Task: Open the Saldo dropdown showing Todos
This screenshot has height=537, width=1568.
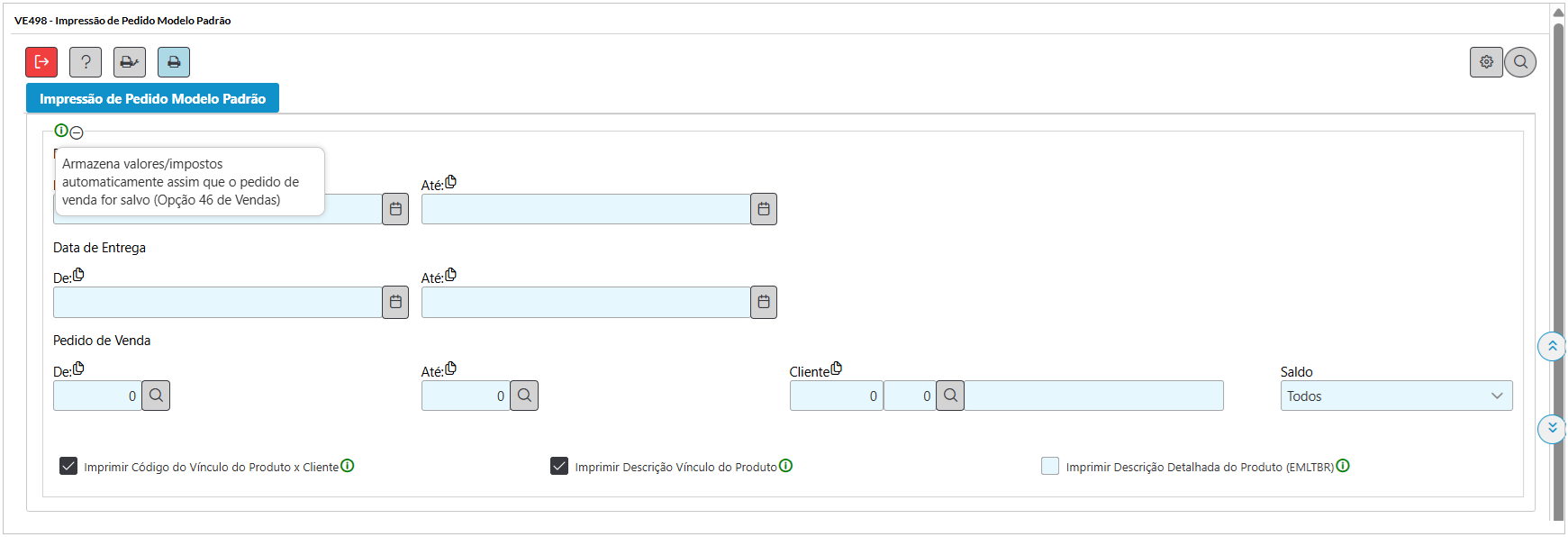Action: [x=1396, y=396]
